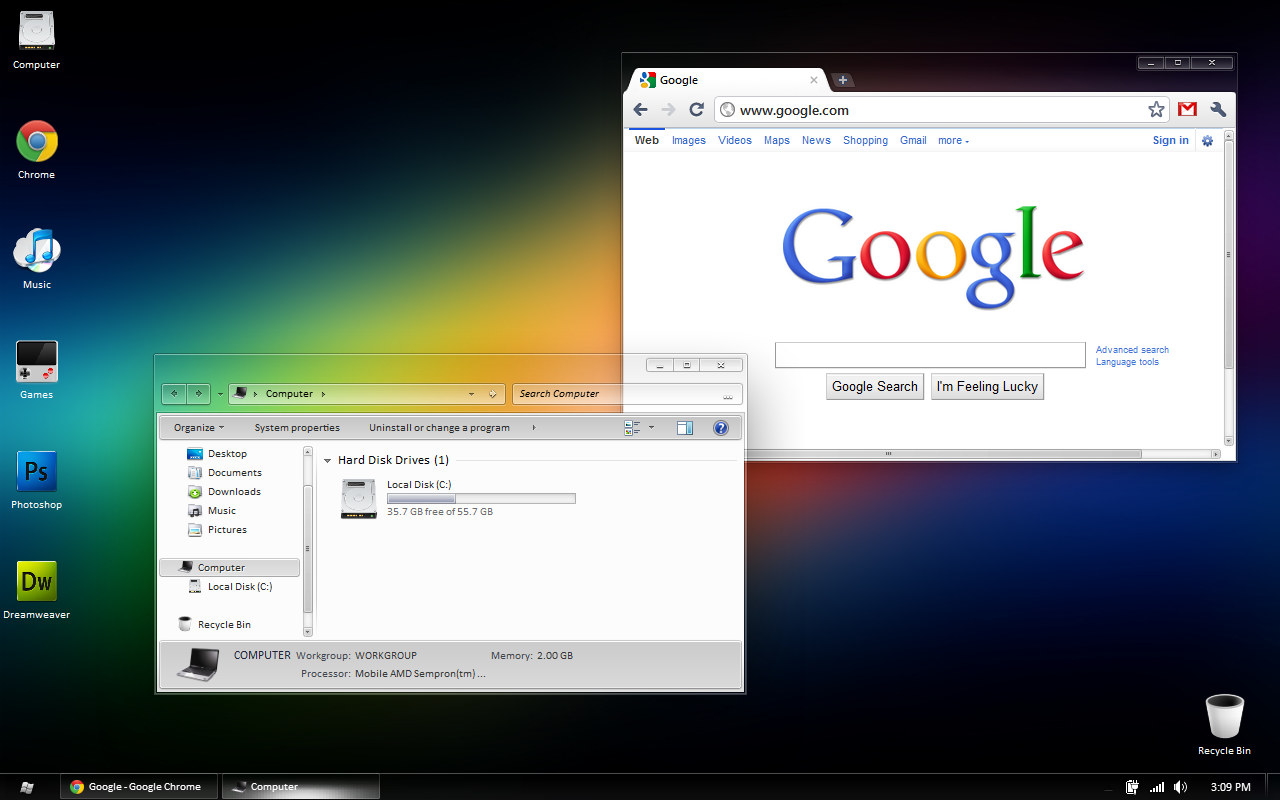This screenshot has height=800, width=1280.
Task: Open the Start menu button
Action: coord(27,787)
